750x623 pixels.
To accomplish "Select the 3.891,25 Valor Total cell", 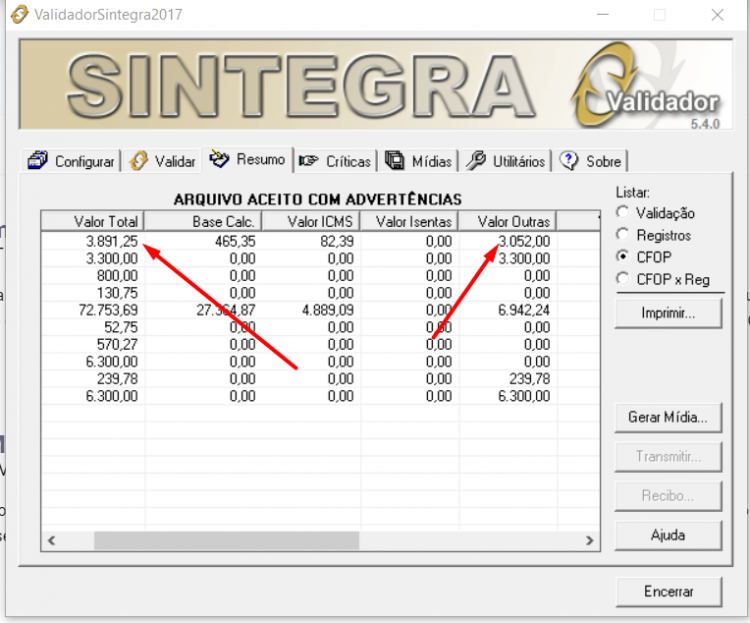I will [111, 241].
